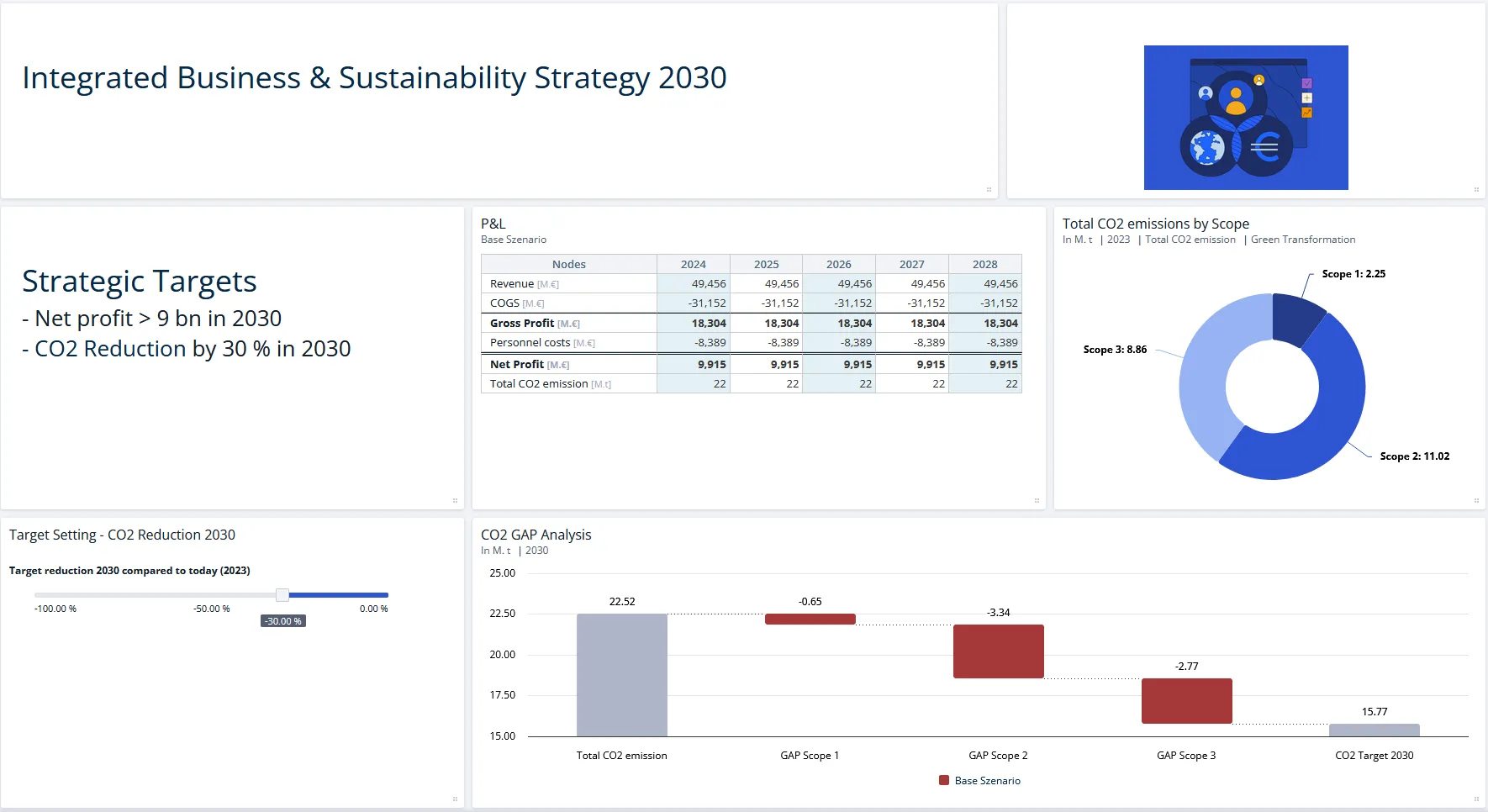This screenshot has height=812, width=1488.
Task: Click the Target Setting - CO2 Reduction 2030 title
Action: point(122,535)
